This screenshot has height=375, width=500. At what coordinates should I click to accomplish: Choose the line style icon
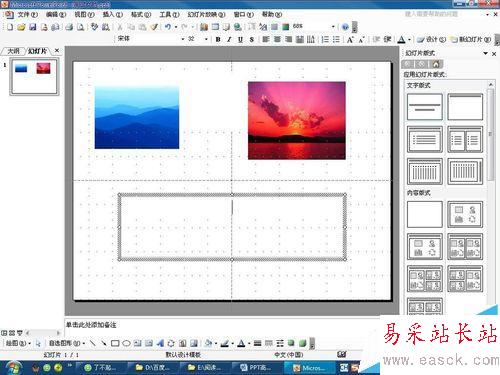pos(257,343)
